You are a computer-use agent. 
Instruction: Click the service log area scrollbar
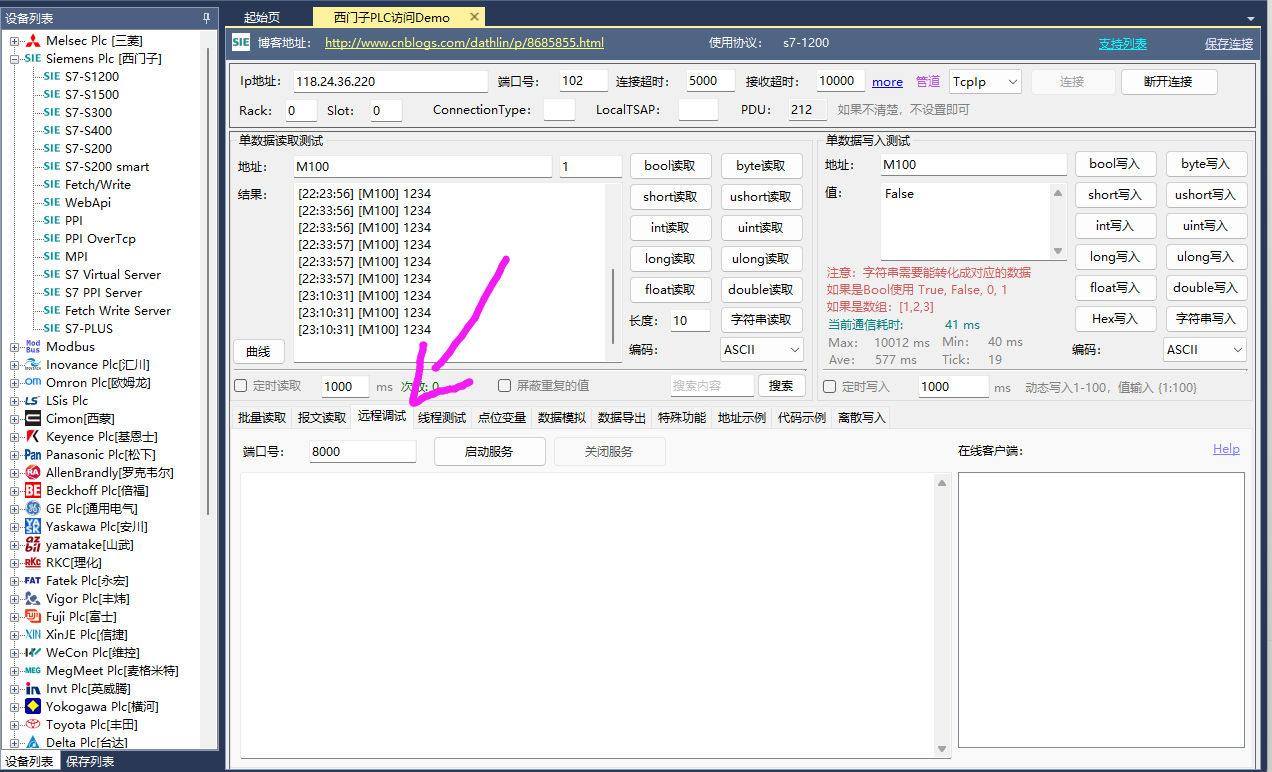point(942,615)
